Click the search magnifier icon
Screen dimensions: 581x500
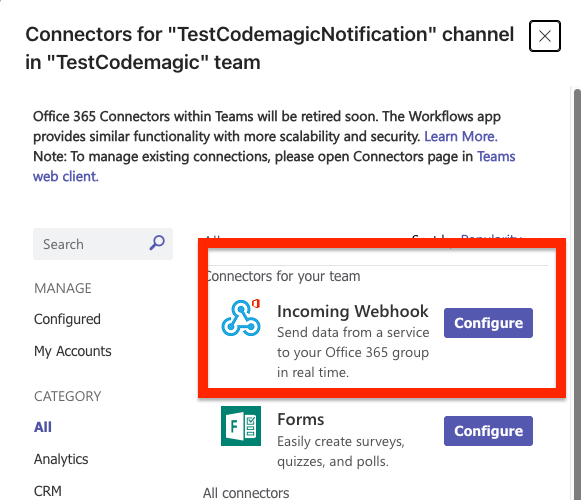point(157,244)
